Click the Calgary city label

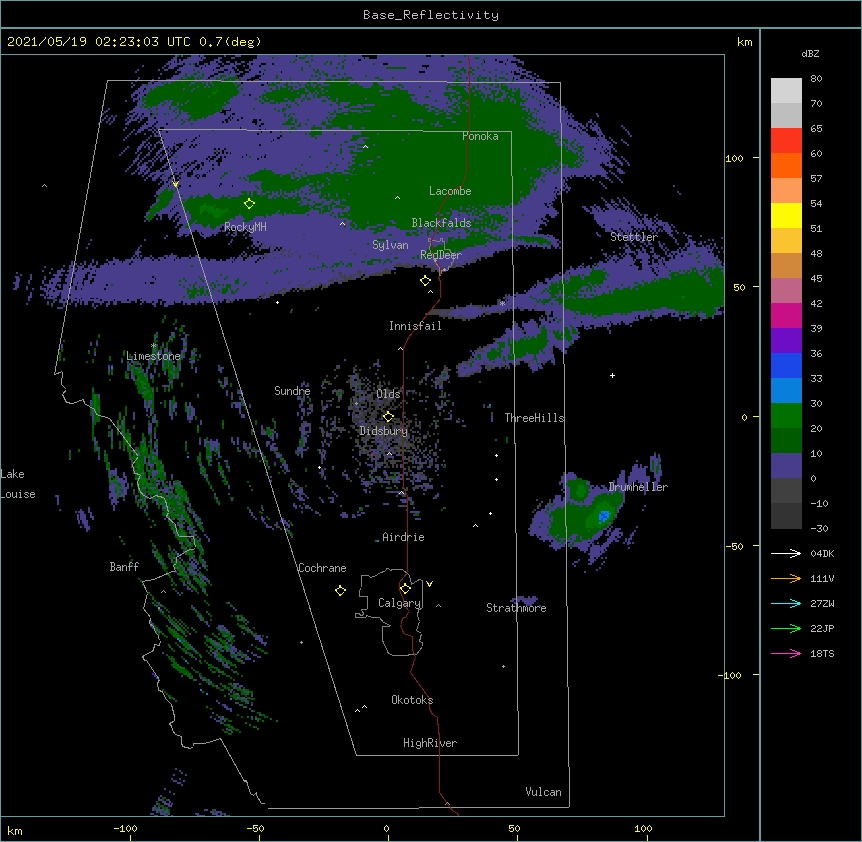click(399, 603)
